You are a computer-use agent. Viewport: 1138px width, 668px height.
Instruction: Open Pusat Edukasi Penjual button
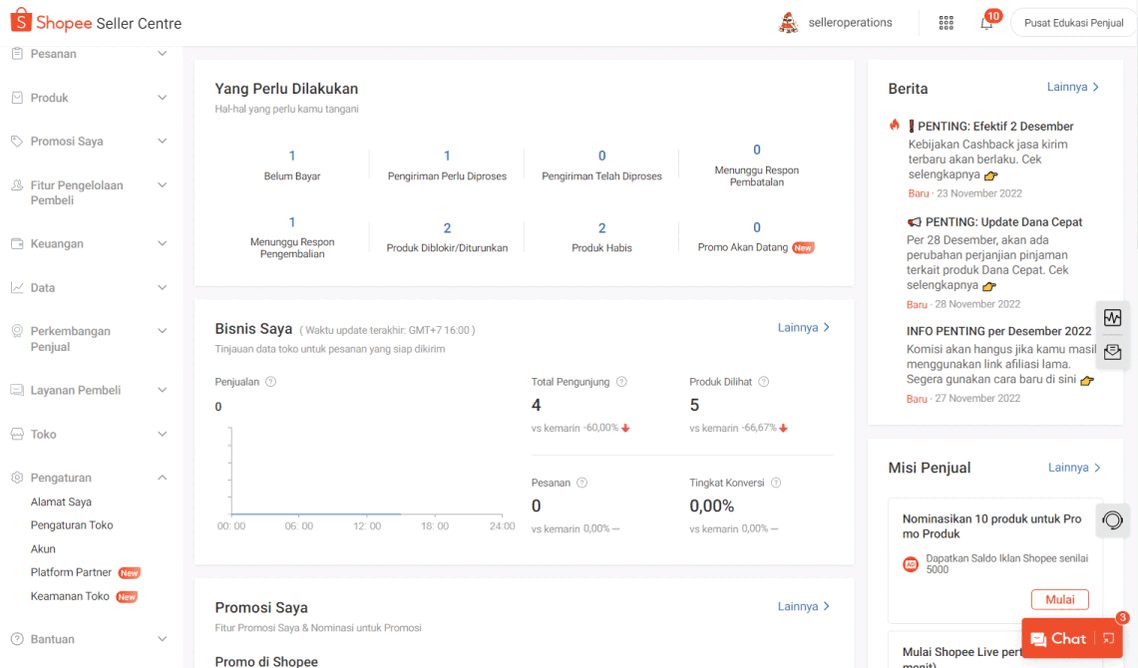pos(1073,23)
